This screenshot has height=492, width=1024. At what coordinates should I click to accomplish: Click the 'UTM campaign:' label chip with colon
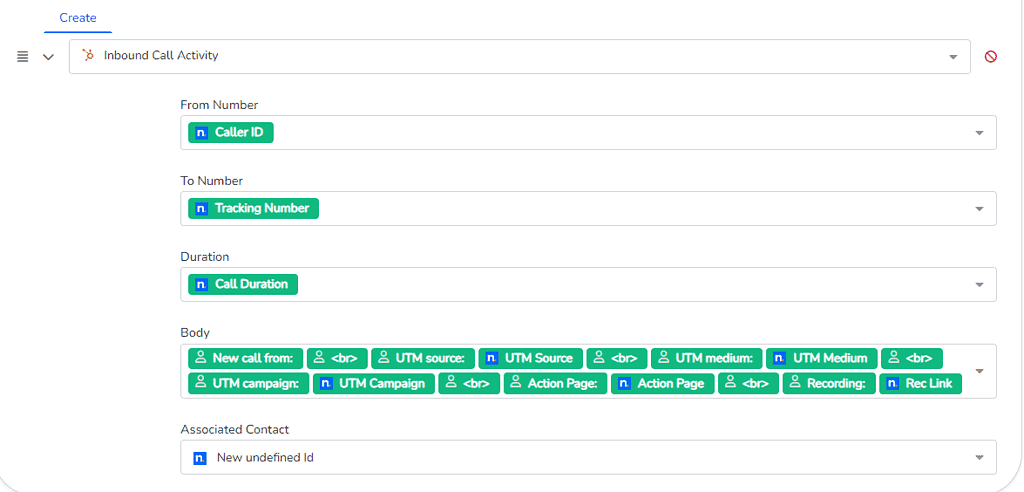click(249, 384)
